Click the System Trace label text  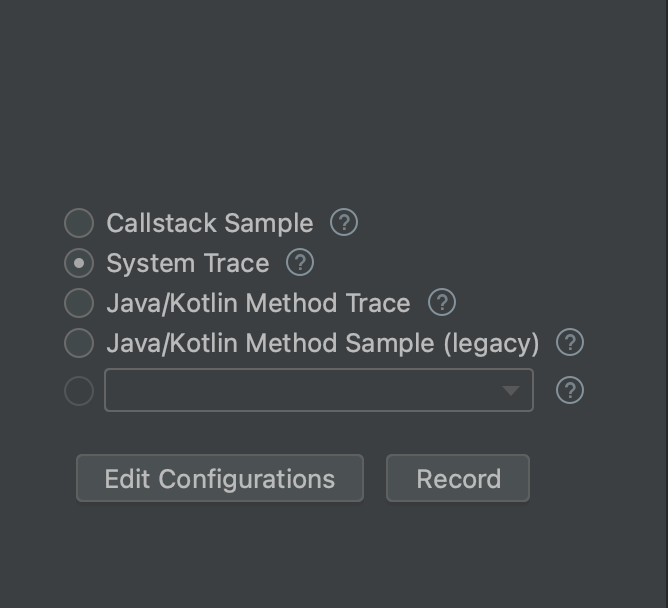pyautogui.click(x=188, y=263)
